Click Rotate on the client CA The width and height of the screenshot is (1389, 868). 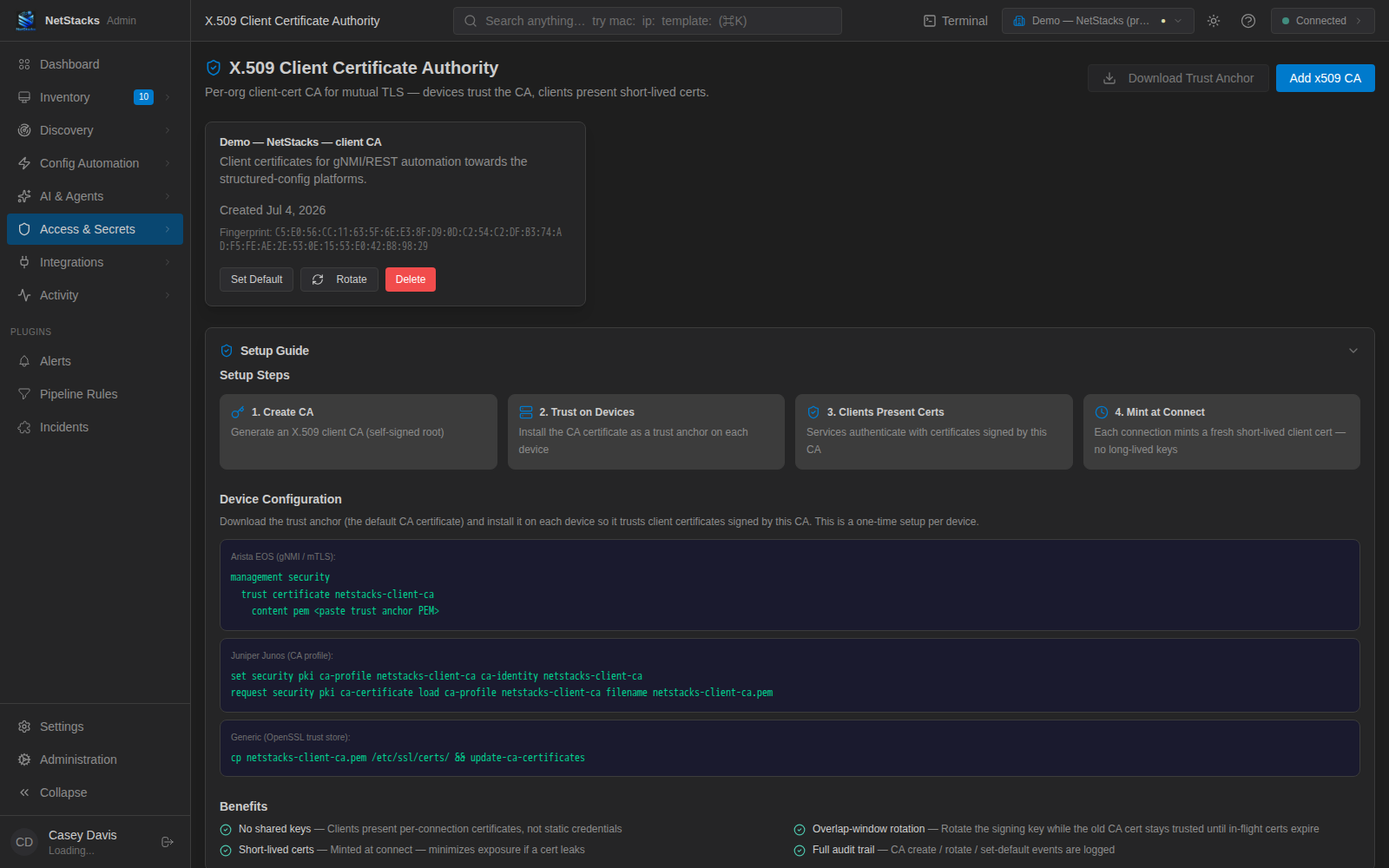tap(339, 279)
